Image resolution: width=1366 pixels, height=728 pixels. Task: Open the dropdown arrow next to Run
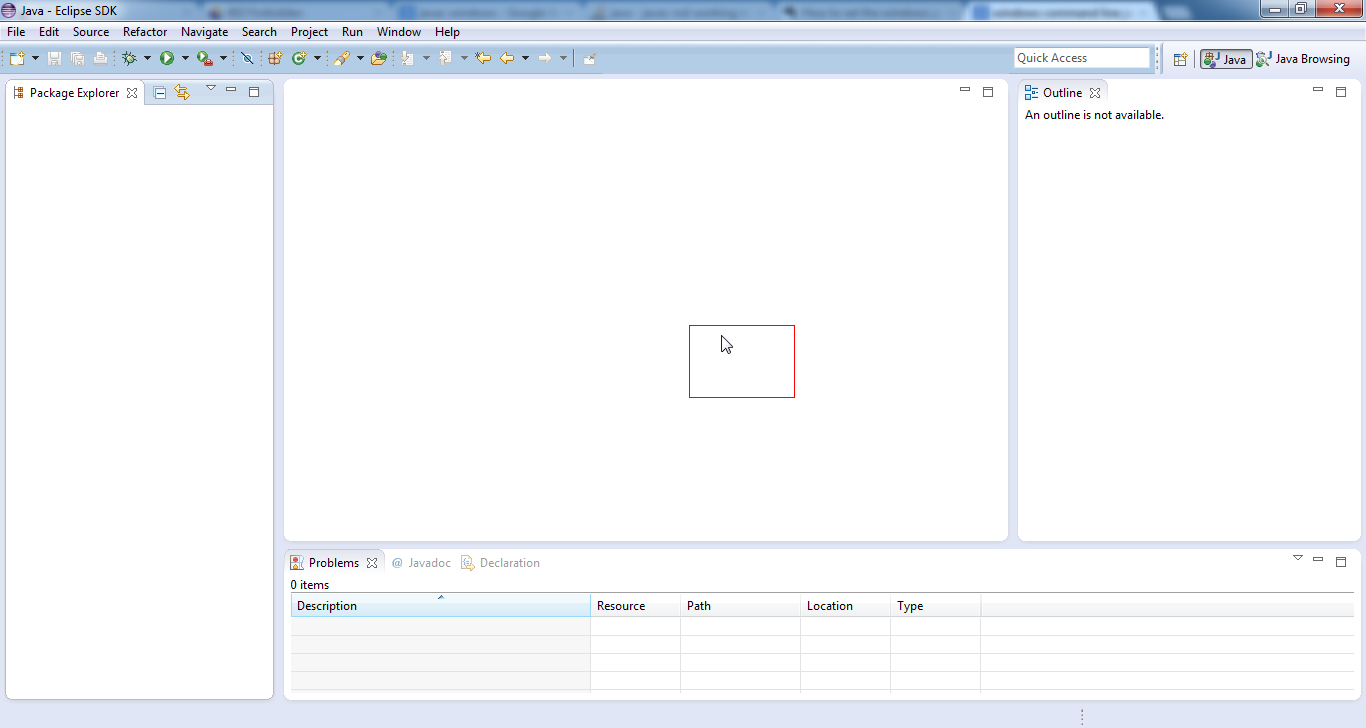[x=185, y=59]
